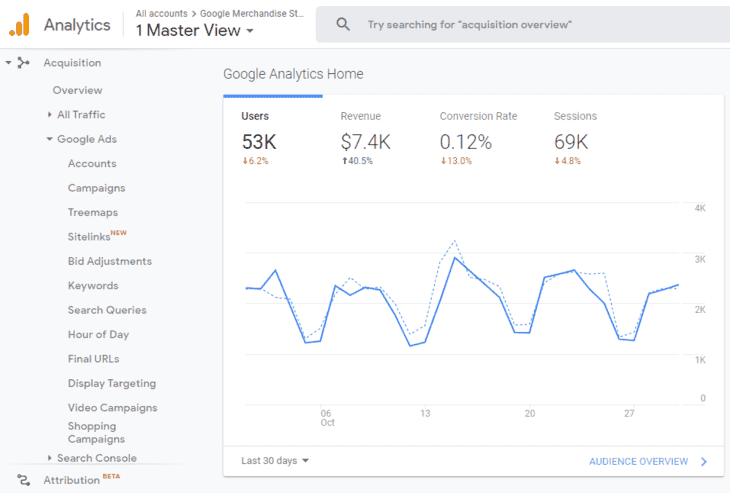Click the 40.5% revenue change indicator
The width and height of the screenshot is (730, 493).
(x=358, y=161)
